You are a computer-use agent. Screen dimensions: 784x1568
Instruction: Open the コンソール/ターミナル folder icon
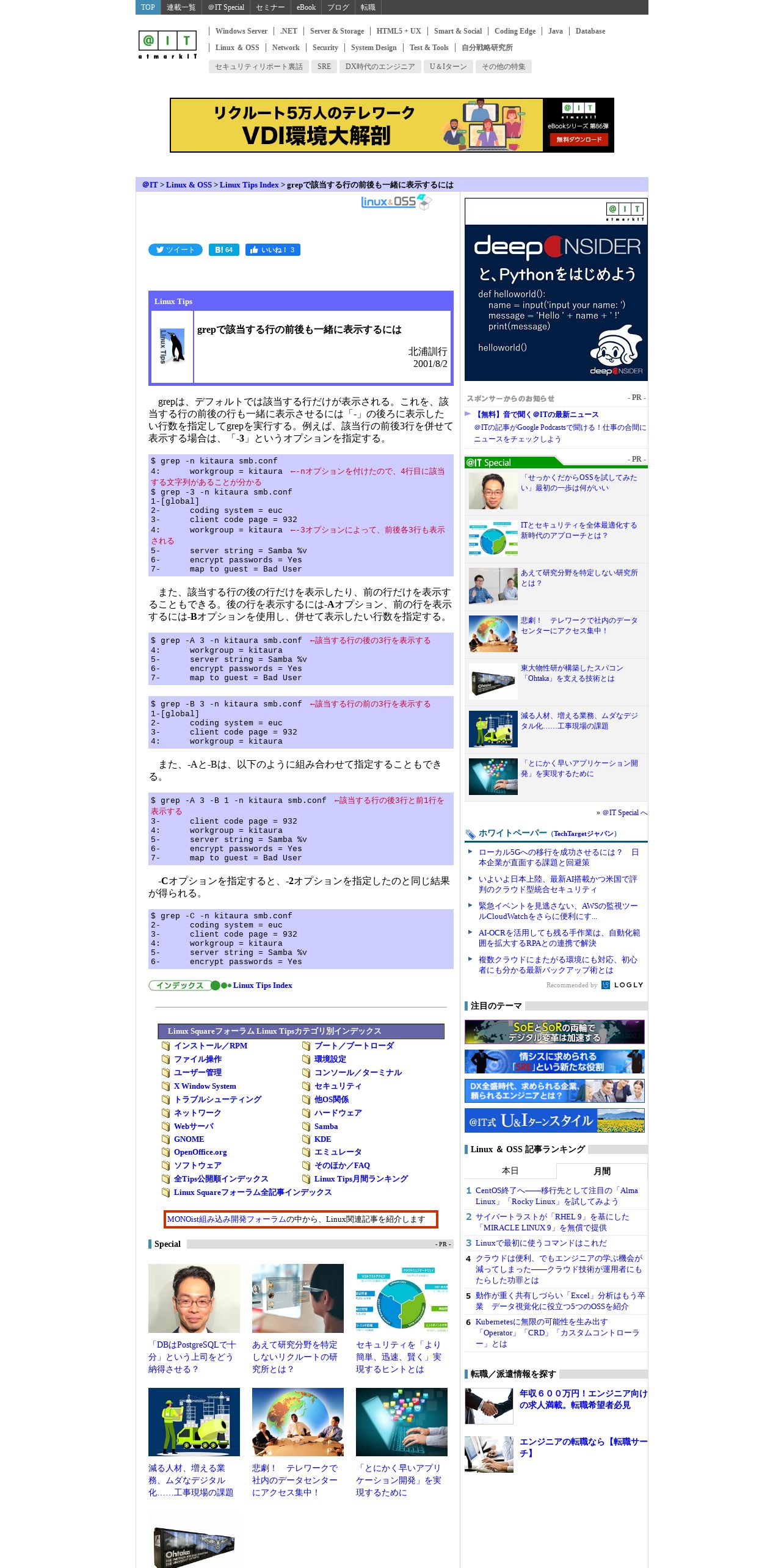[x=306, y=1073]
